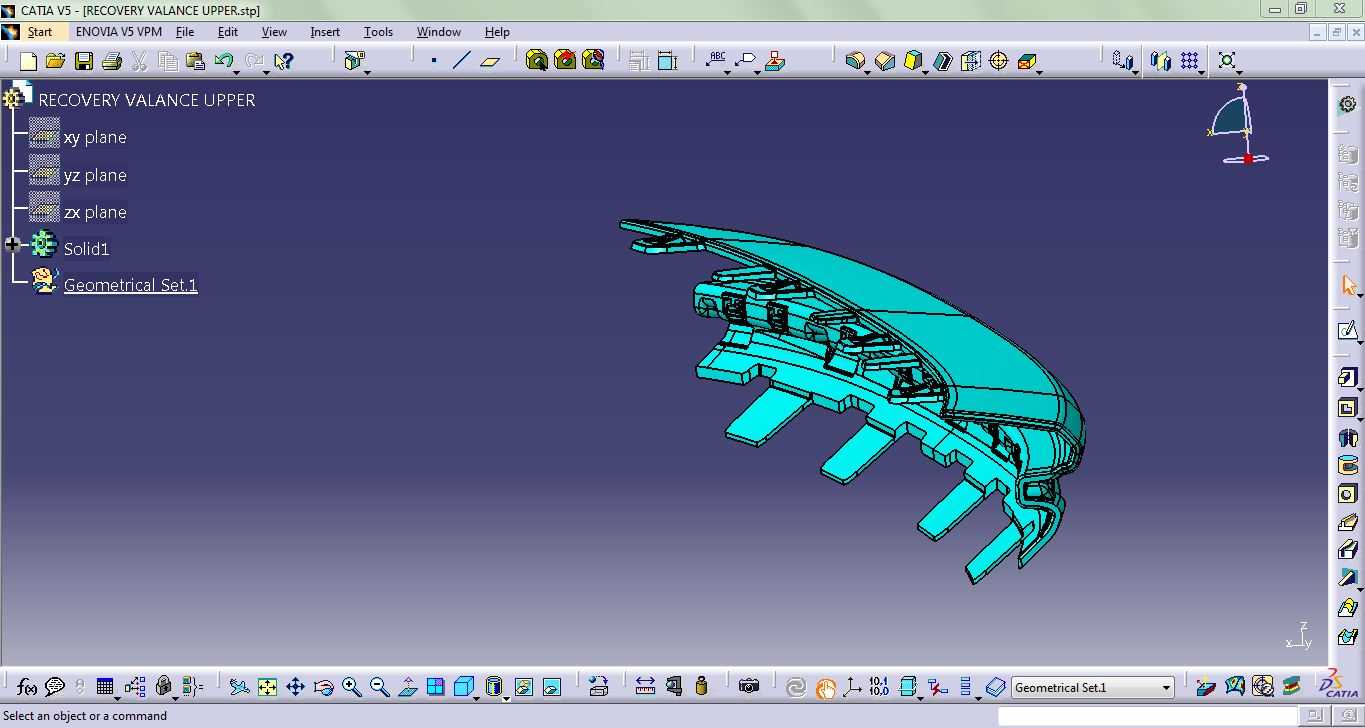The image size is (1365, 728).
Task: Click the Pocket tool in right toolbar
Action: (x=1348, y=407)
